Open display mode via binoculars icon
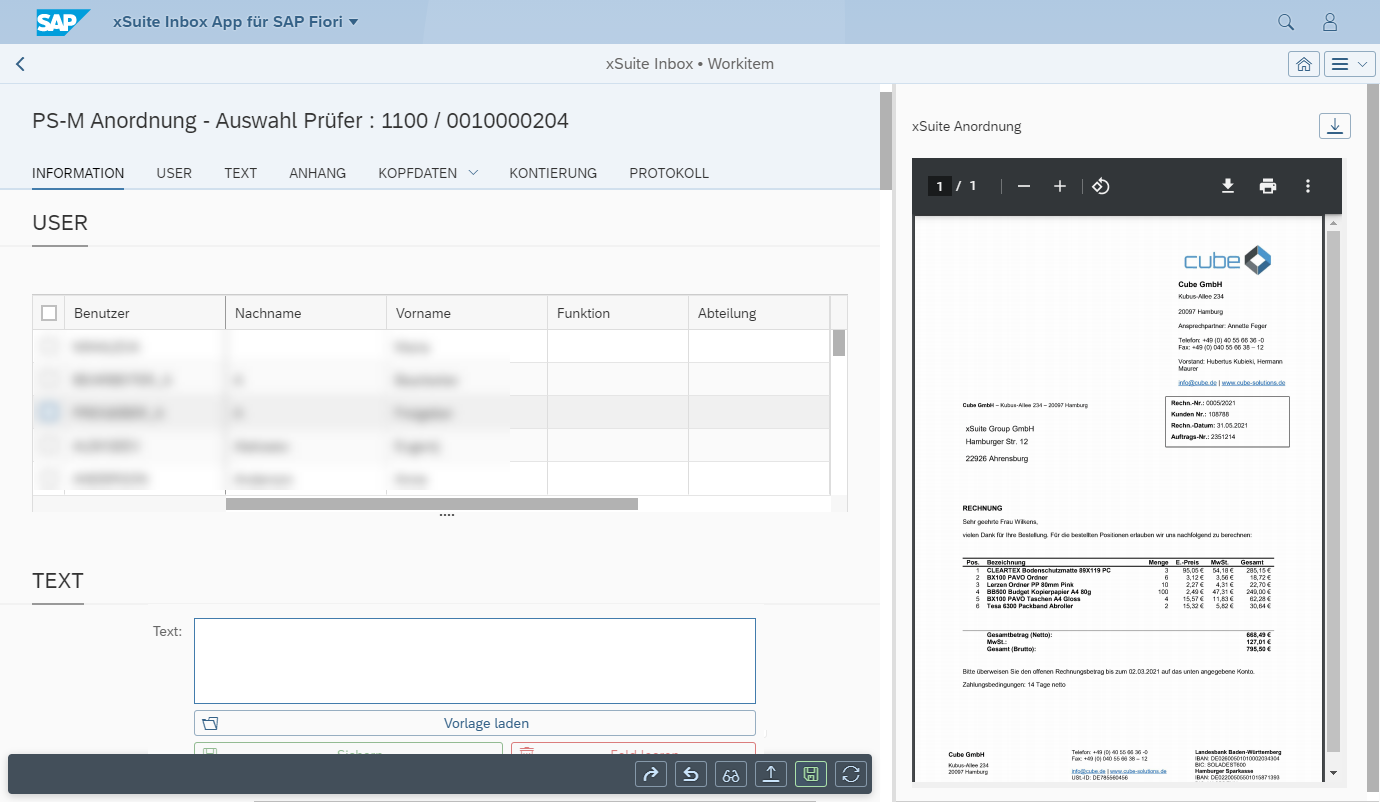The width and height of the screenshot is (1380, 802). (731, 774)
